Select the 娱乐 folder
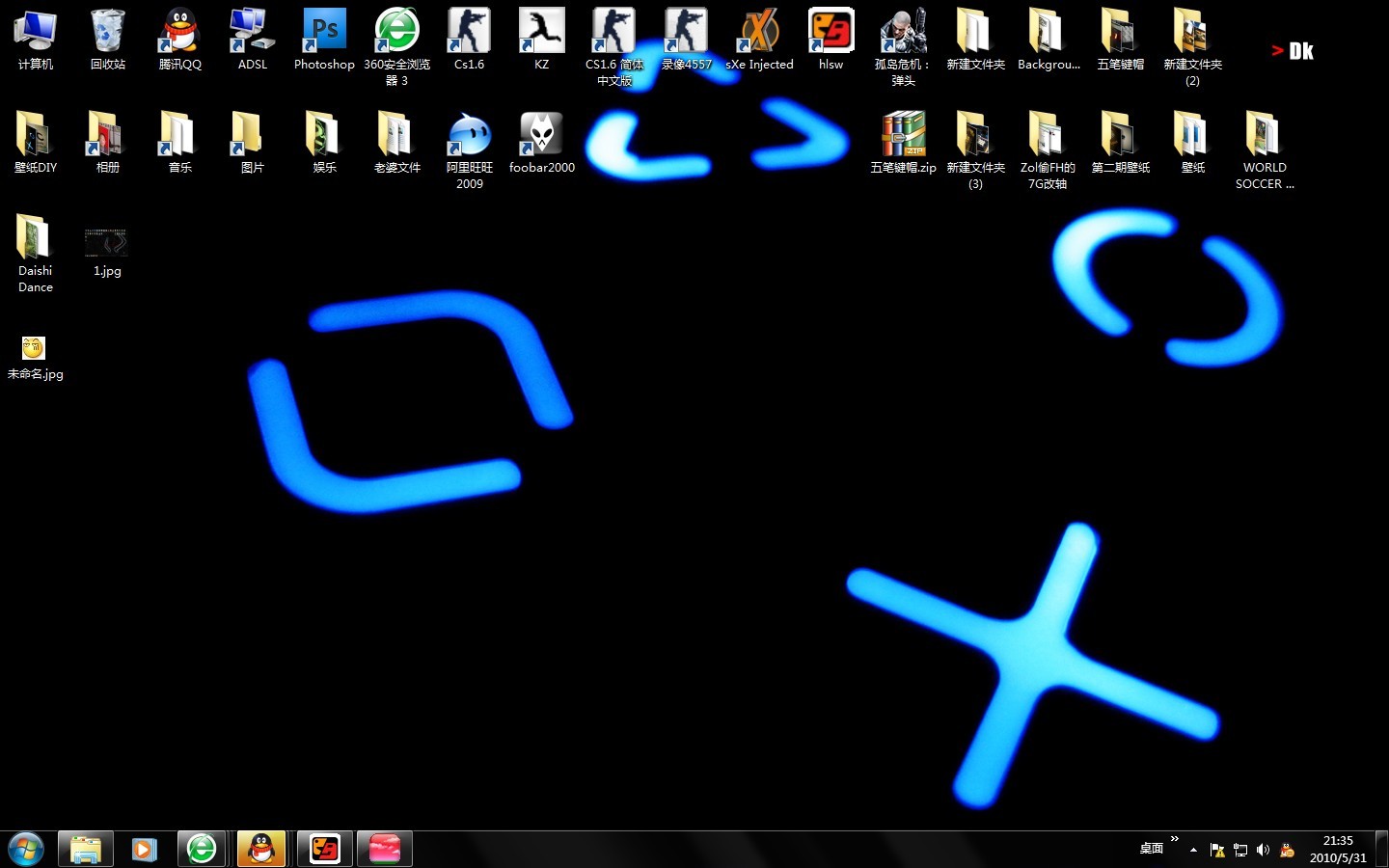Viewport: 1389px width, 868px height. [x=324, y=143]
